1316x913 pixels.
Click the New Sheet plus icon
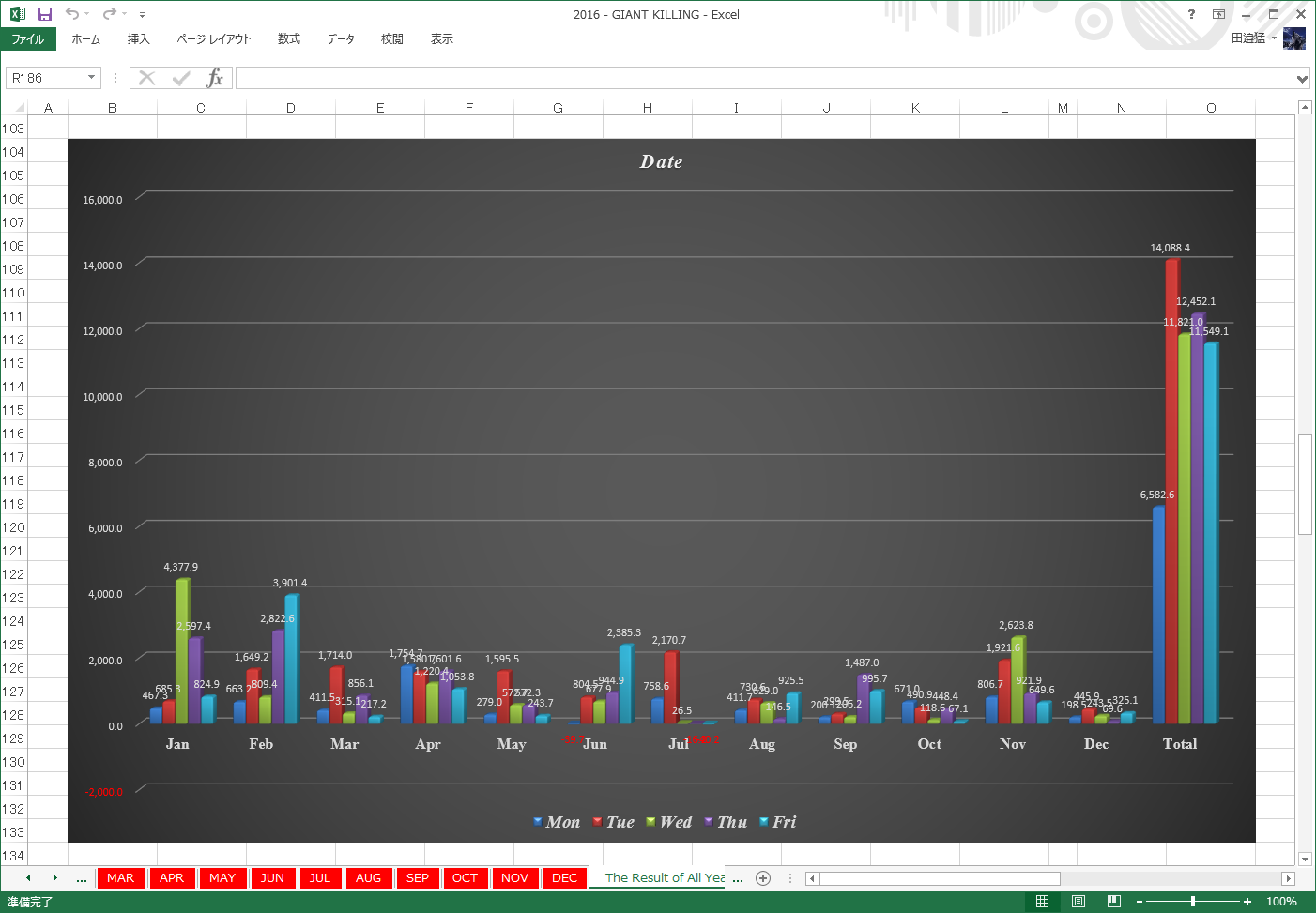763,878
